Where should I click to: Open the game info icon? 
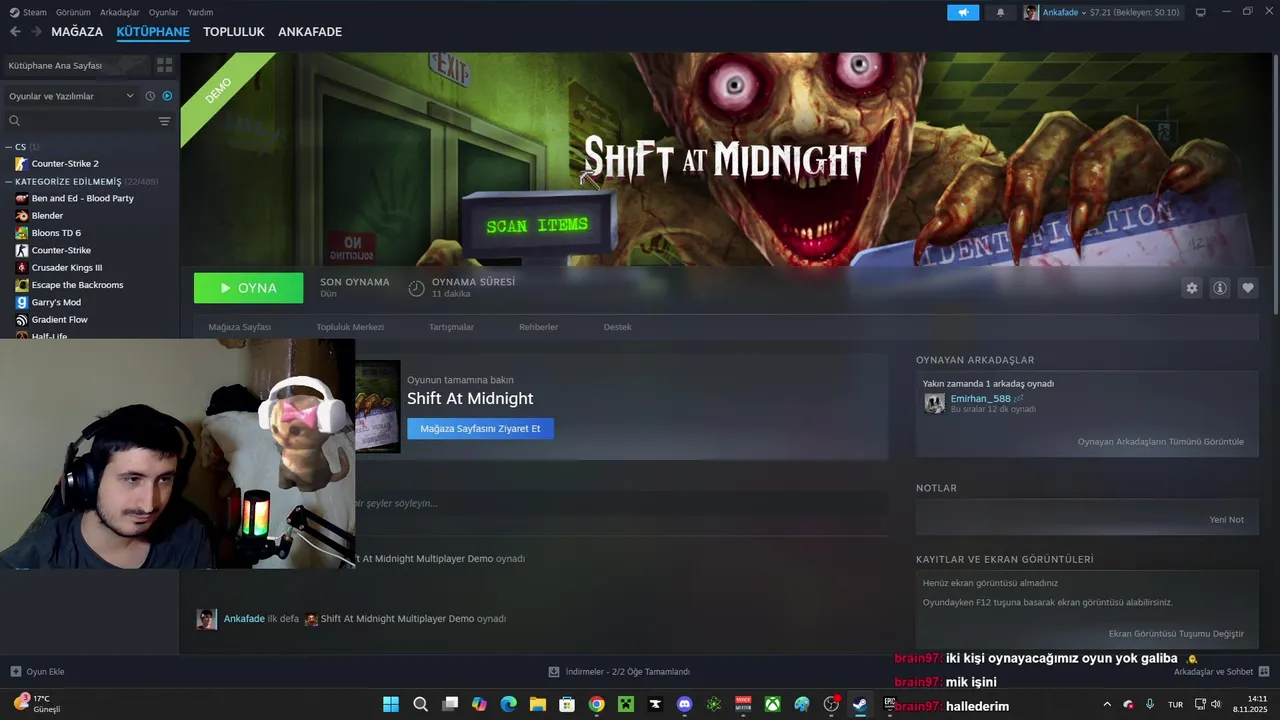pyautogui.click(x=1220, y=288)
